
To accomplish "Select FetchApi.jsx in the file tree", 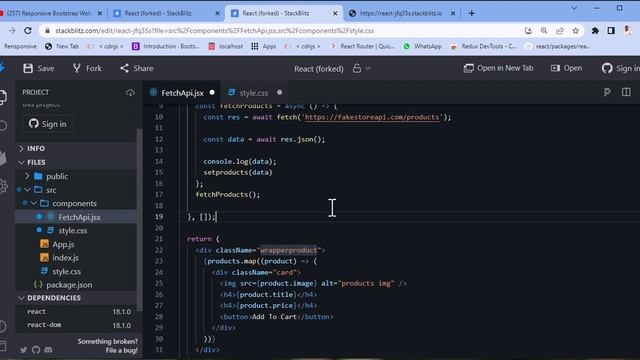I will click(78, 217).
